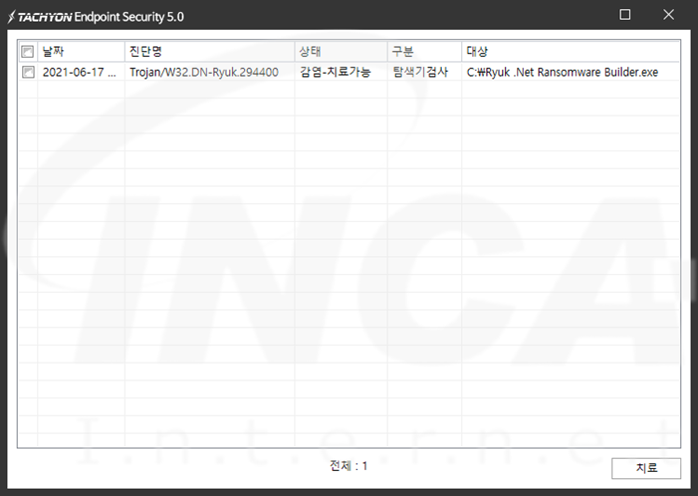
Task: Click the TACHYON Endpoint Security 5.0 title
Action: 101,17
